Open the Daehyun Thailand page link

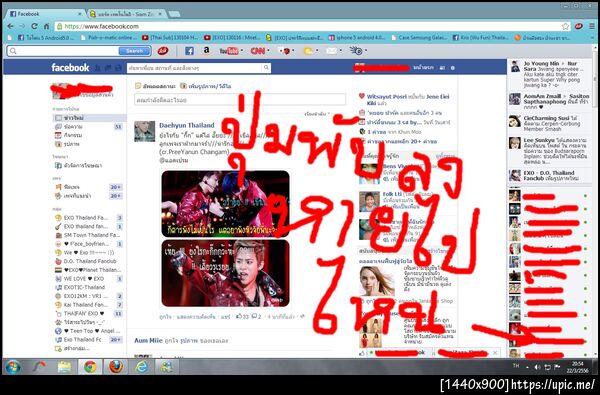[187, 125]
